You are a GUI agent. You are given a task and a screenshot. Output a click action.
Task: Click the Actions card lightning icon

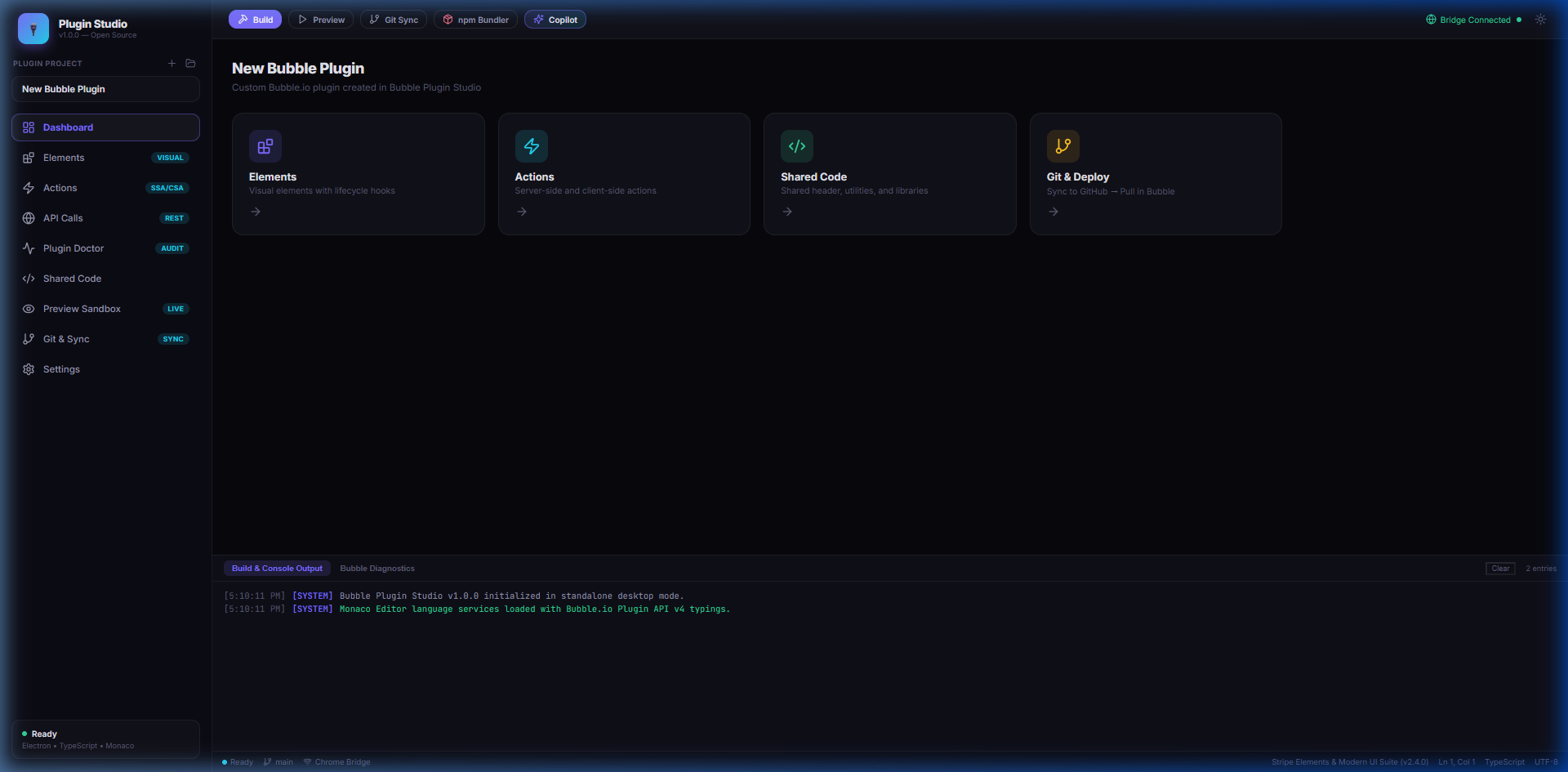click(532, 146)
